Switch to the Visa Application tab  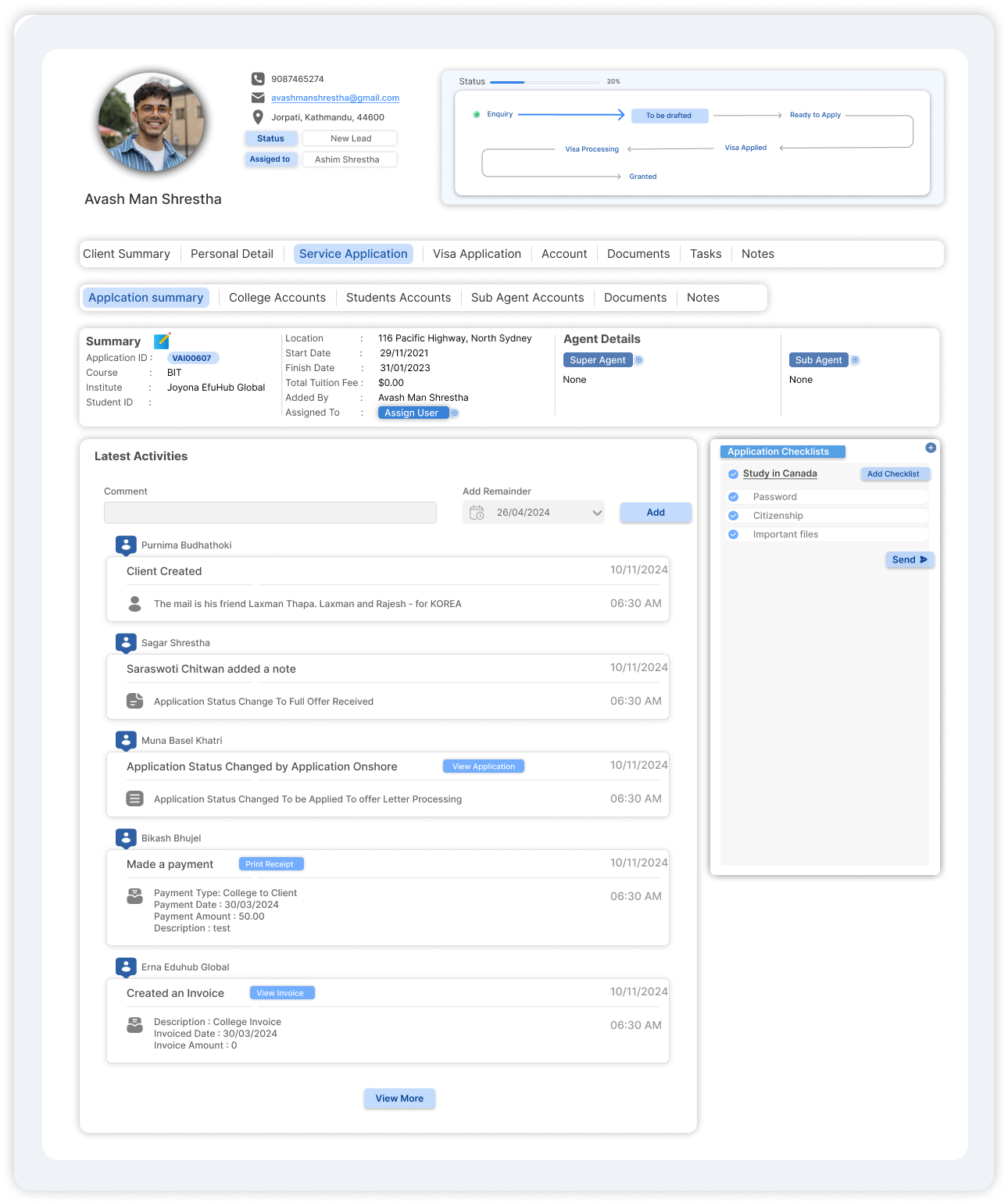[x=477, y=254]
